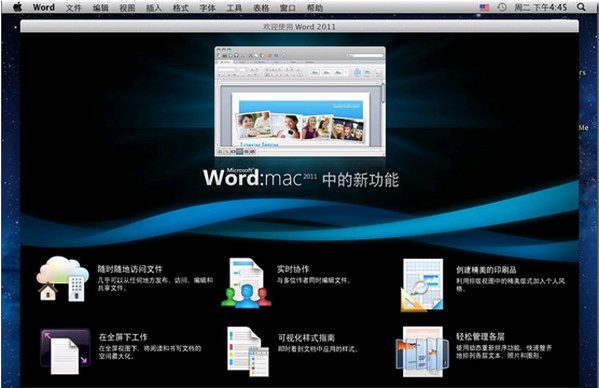599x388 pixels.
Task: Open the 窗口 menu
Action: [288, 8]
